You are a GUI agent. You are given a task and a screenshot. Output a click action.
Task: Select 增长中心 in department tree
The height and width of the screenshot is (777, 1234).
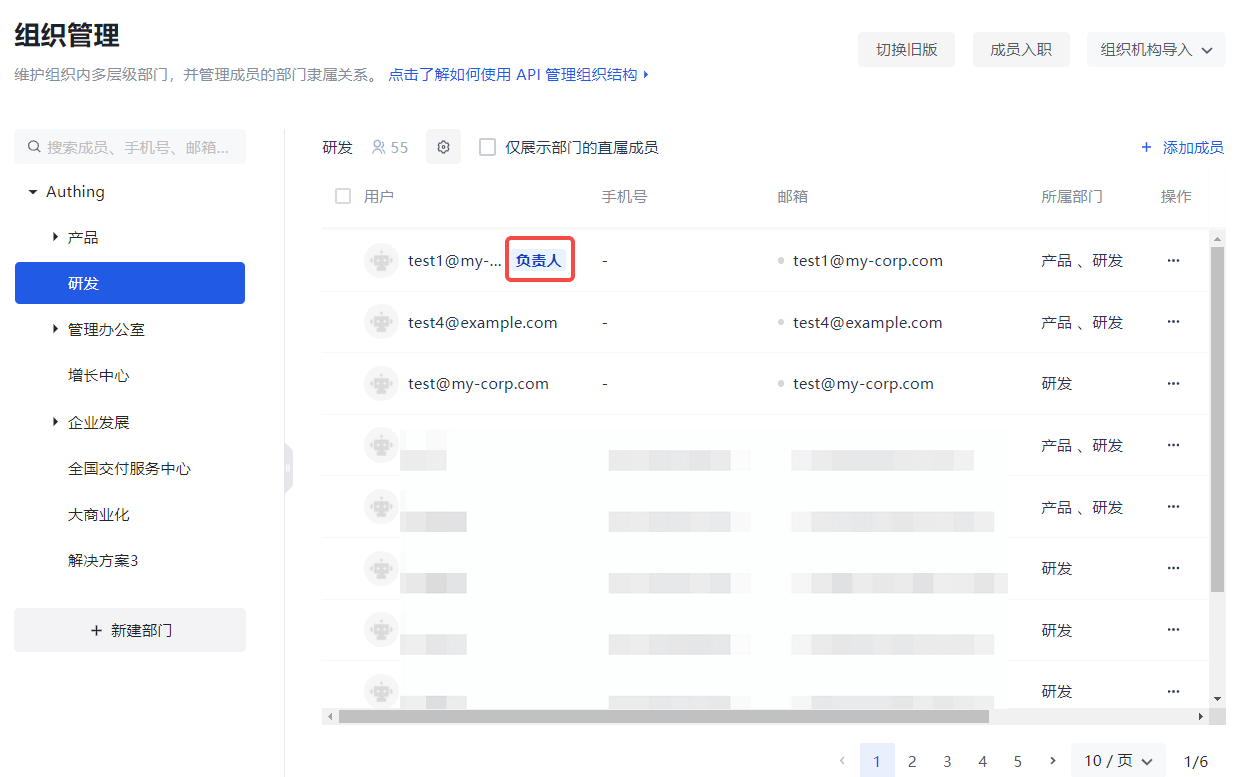tap(98, 376)
